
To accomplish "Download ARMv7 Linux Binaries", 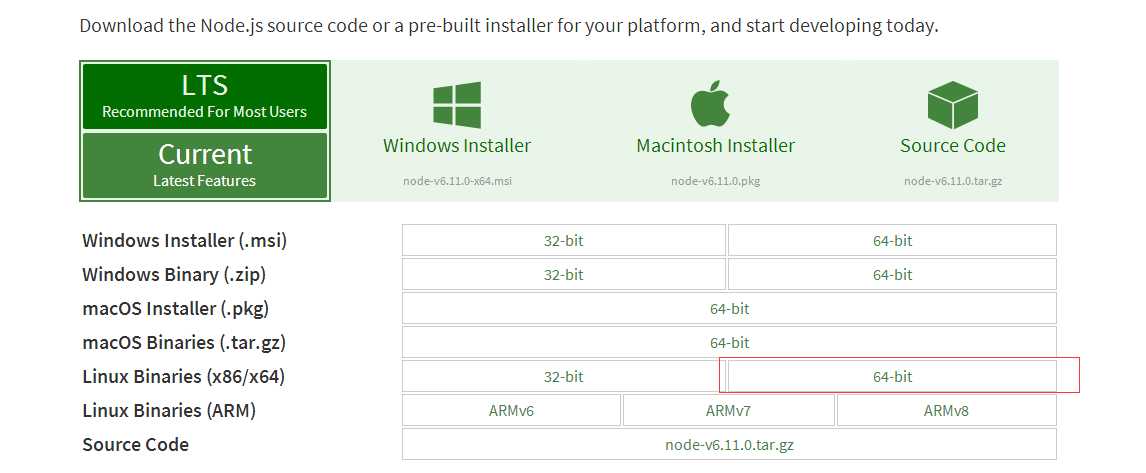I will point(728,411).
